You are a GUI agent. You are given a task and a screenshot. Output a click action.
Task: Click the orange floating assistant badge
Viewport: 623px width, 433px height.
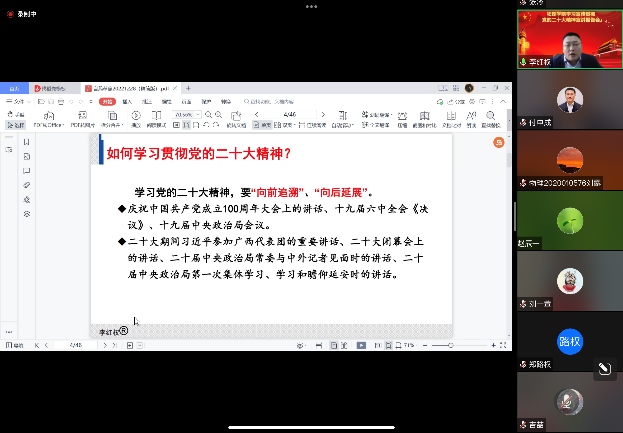[498, 142]
